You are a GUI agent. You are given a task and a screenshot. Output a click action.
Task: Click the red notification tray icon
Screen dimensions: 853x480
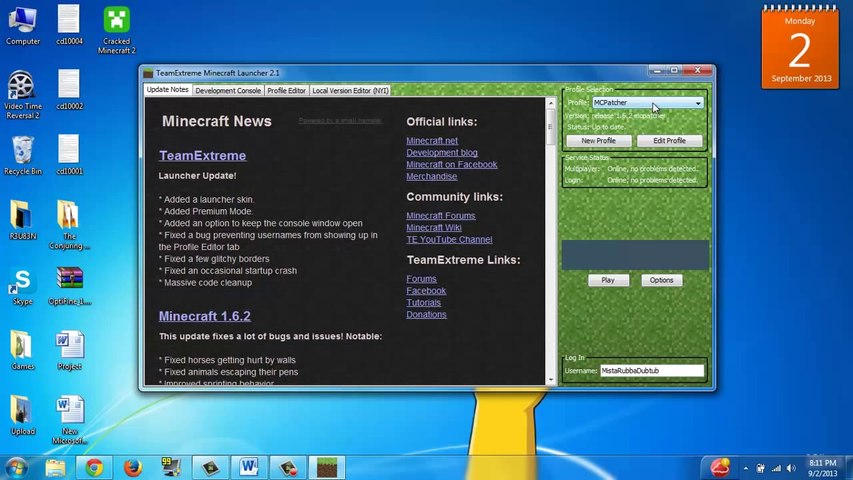pyautogui.click(x=720, y=467)
